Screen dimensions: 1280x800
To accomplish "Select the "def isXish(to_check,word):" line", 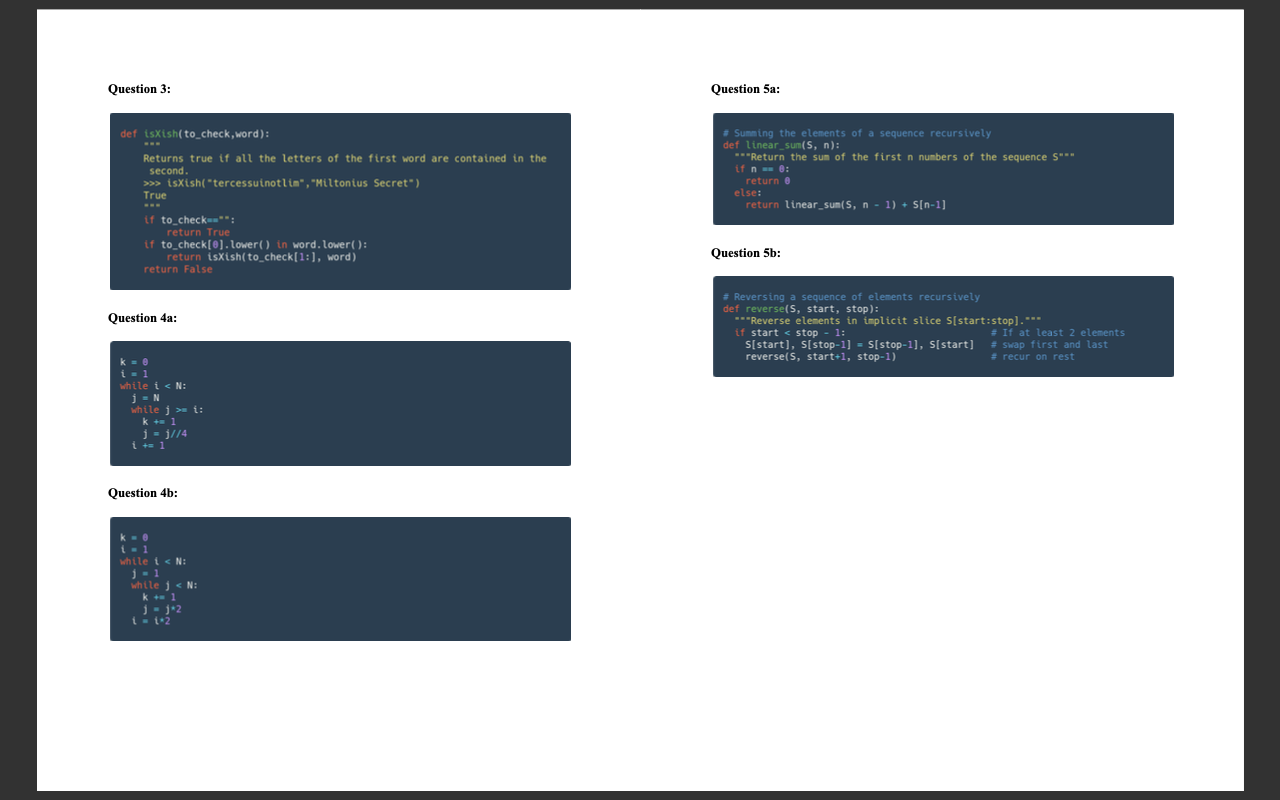I will coord(195,133).
